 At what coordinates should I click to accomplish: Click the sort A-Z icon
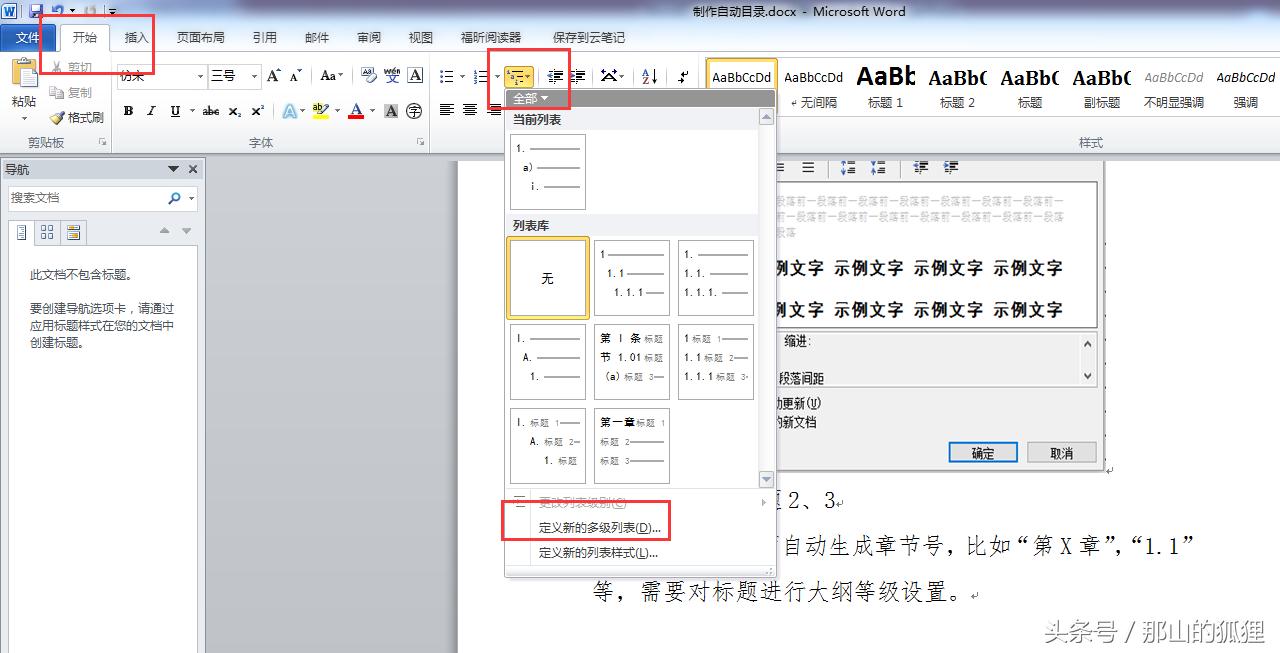[649, 77]
